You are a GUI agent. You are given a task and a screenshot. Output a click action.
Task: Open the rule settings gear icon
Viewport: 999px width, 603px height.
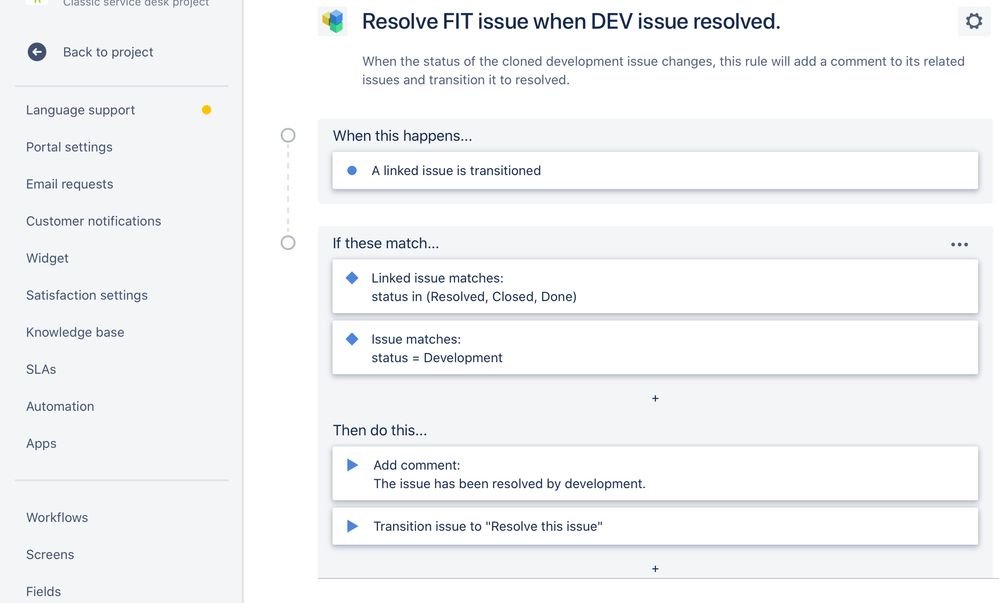point(974,21)
